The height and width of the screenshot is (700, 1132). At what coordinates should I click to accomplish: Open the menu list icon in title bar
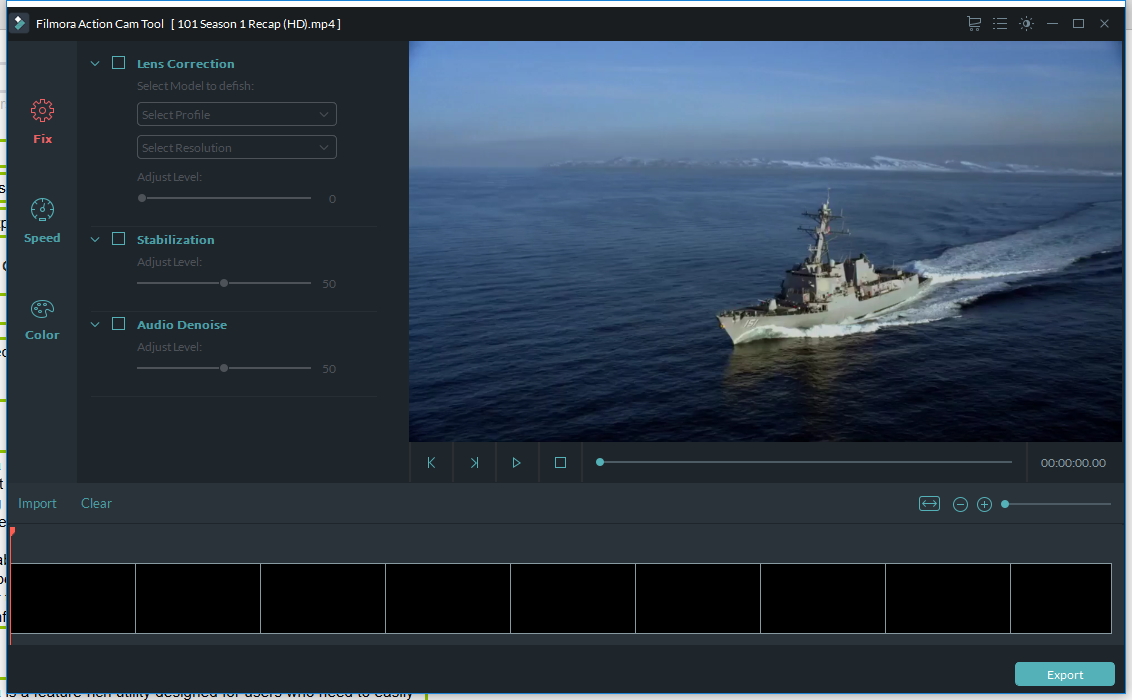999,22
